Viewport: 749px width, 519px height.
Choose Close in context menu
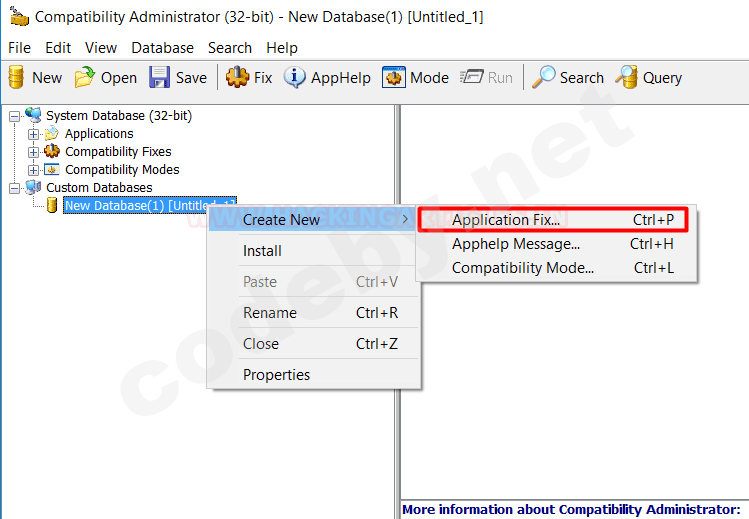313,344
